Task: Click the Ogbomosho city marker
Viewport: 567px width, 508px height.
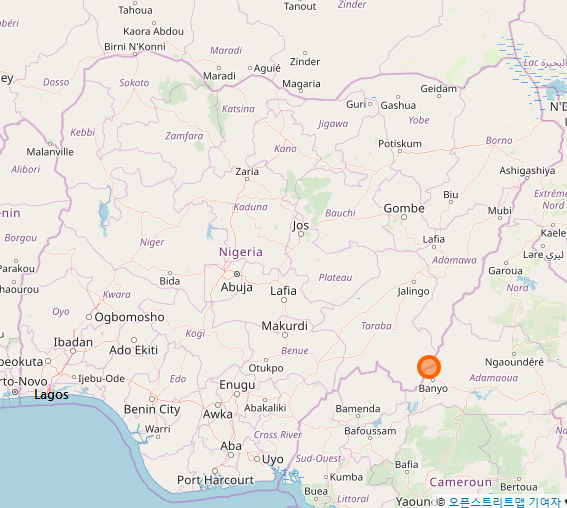Action: tap(89, 317)
